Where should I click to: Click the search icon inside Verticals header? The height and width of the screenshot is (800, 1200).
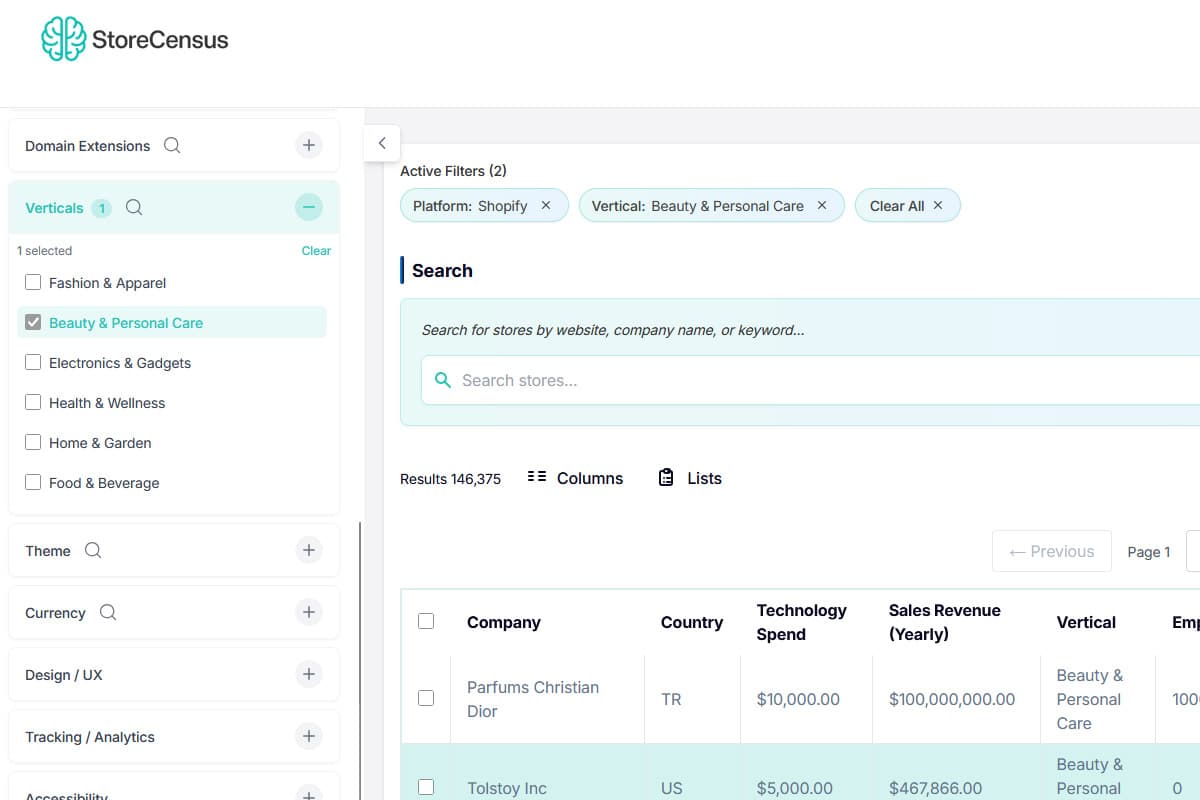(134, 208)
